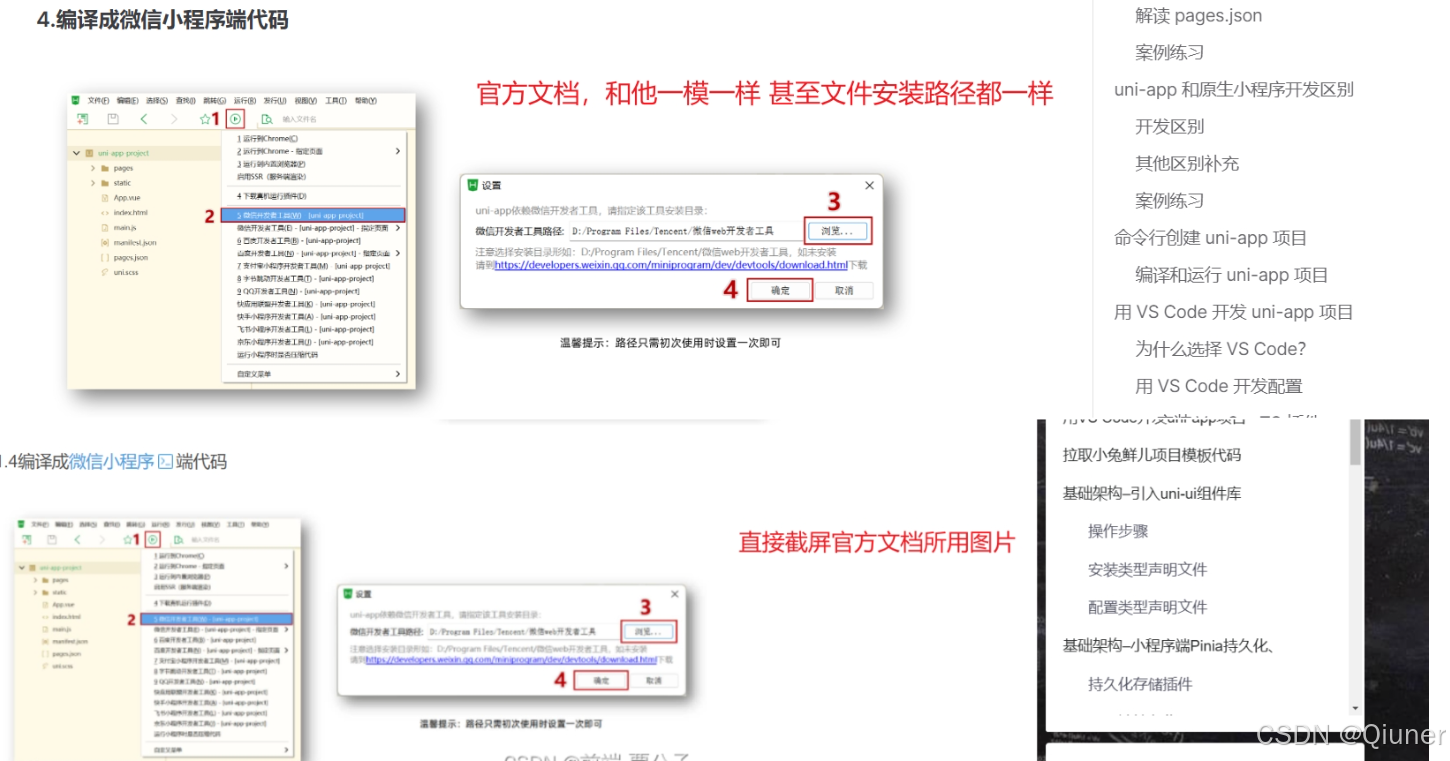1450x761 pixels.
Task: Jump to uni-app 和原生小程序开发区别 section
Action: (x=1234, y=89)
